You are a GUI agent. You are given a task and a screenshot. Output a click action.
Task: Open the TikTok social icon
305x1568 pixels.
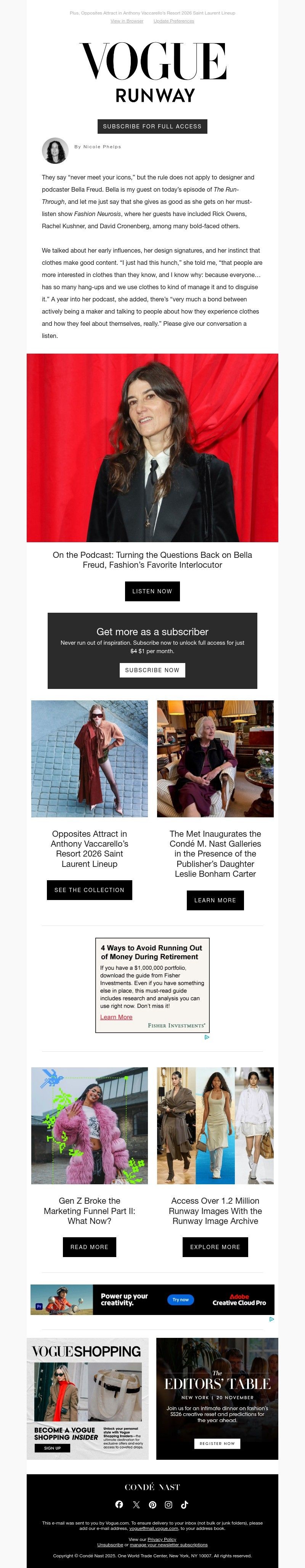click(185, 1504)
